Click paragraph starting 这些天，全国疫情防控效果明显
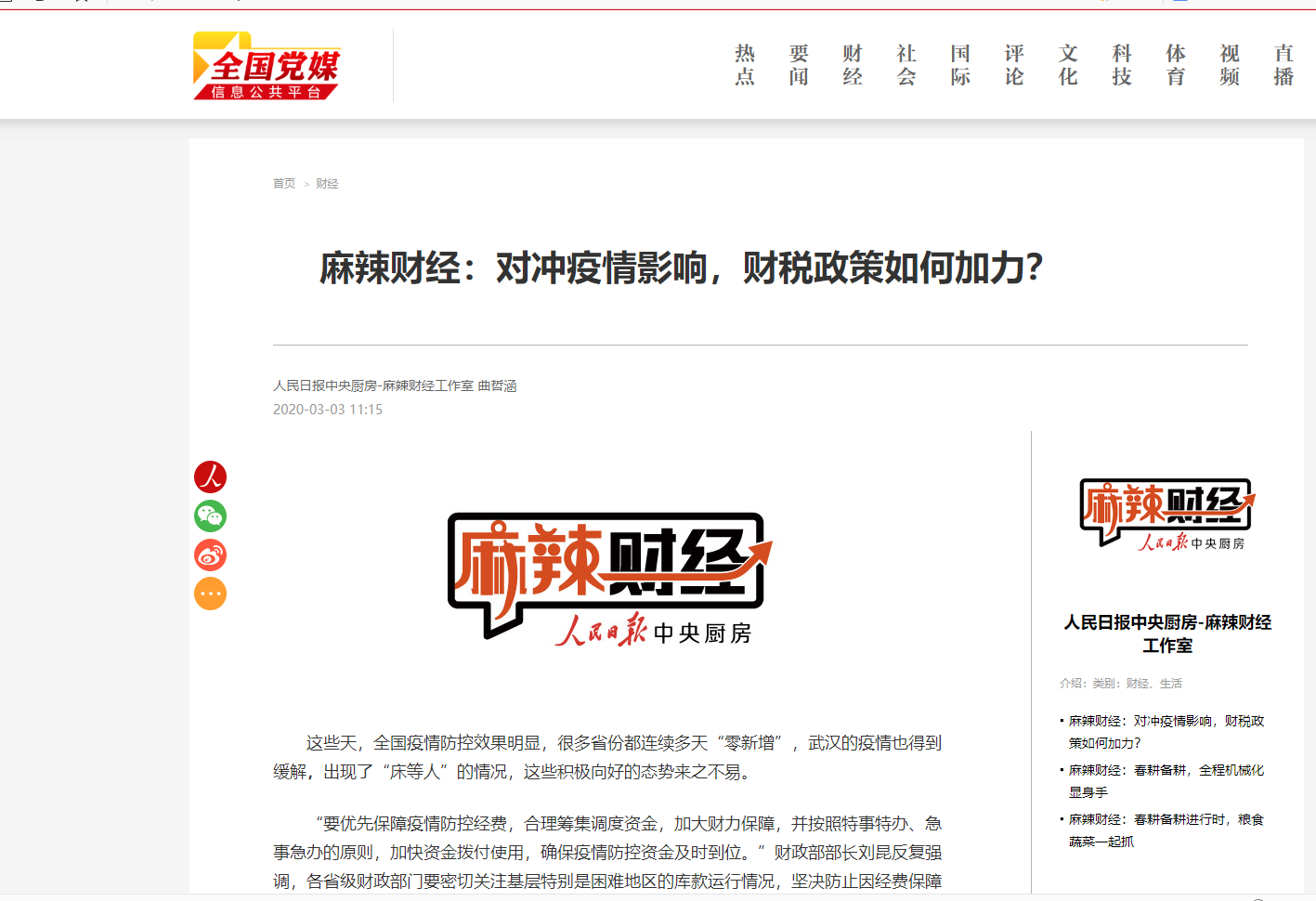 [x=607, y=757]
